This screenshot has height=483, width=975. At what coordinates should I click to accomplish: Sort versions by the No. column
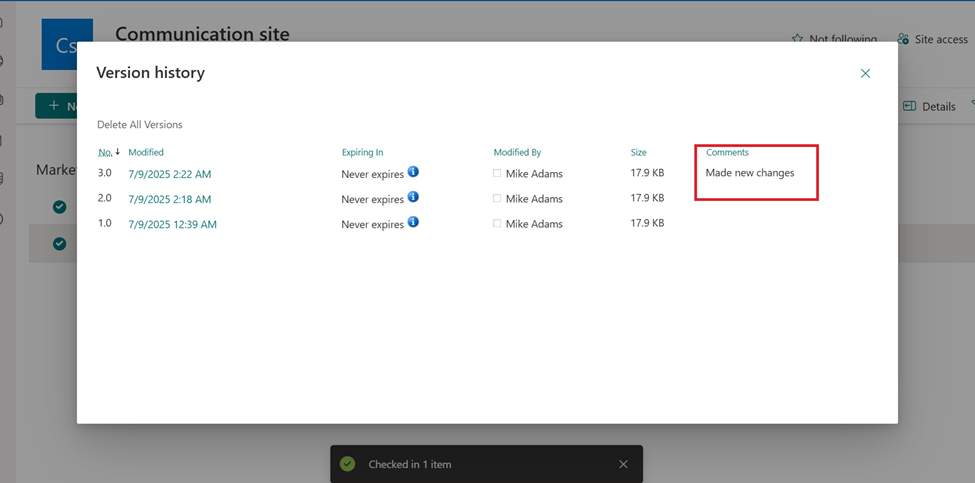pyautogui.click(x=105, y=152)
